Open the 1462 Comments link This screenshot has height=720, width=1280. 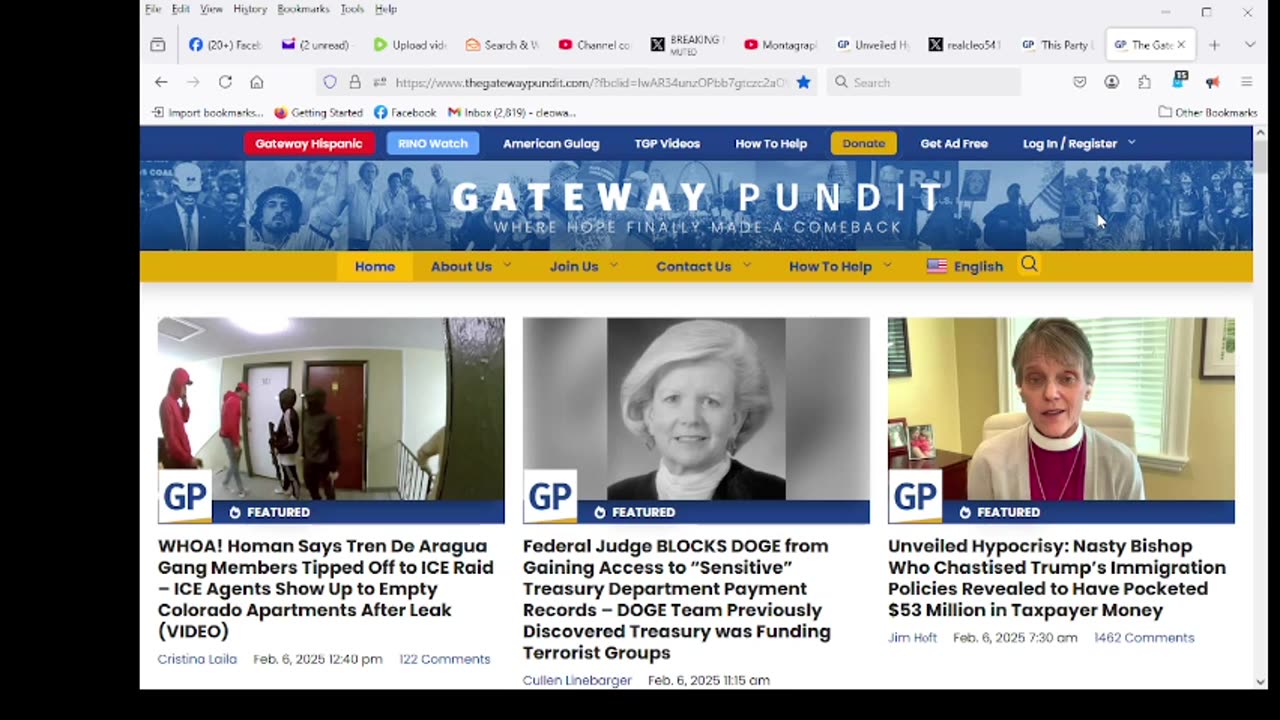[x=1144, y=637]
